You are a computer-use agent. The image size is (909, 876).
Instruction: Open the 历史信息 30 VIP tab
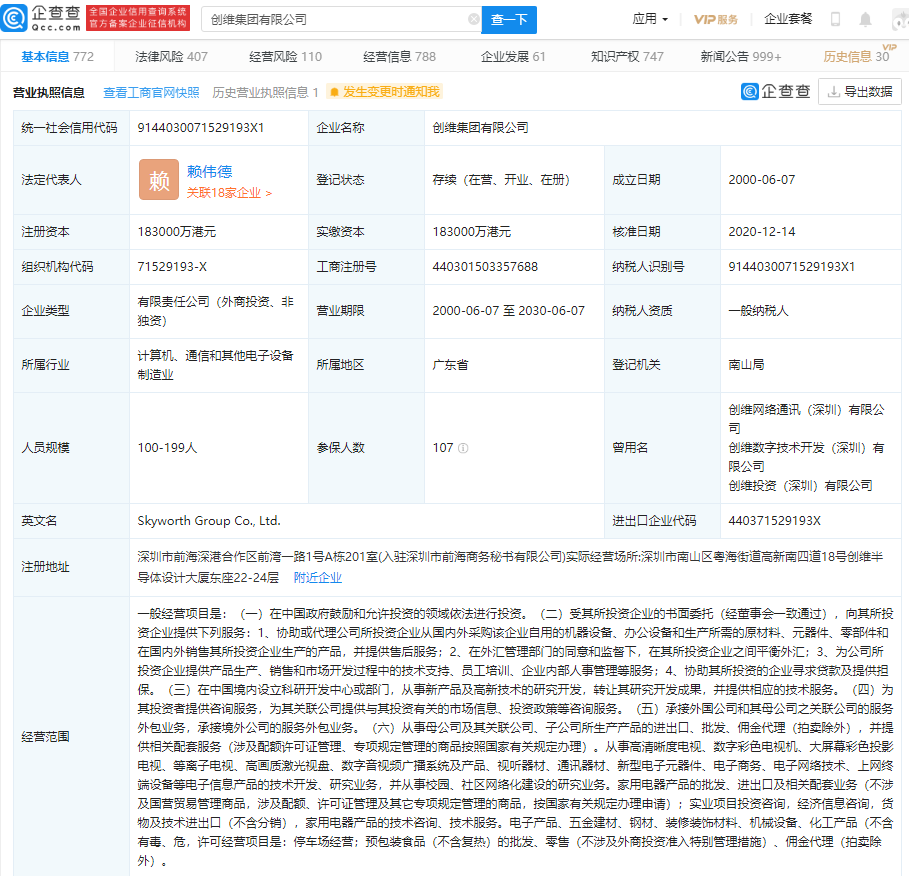point(858,56)
